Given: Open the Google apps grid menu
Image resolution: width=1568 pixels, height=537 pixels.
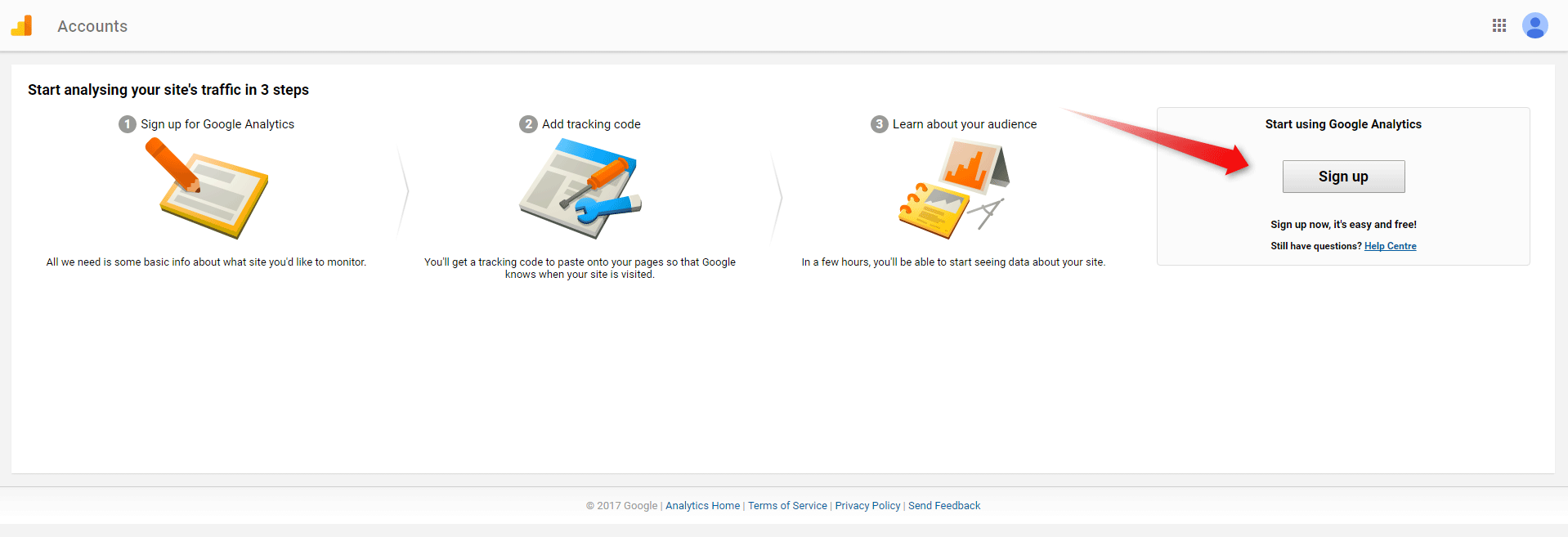Looking at the screenshot, I should (x=1499, y=26).
